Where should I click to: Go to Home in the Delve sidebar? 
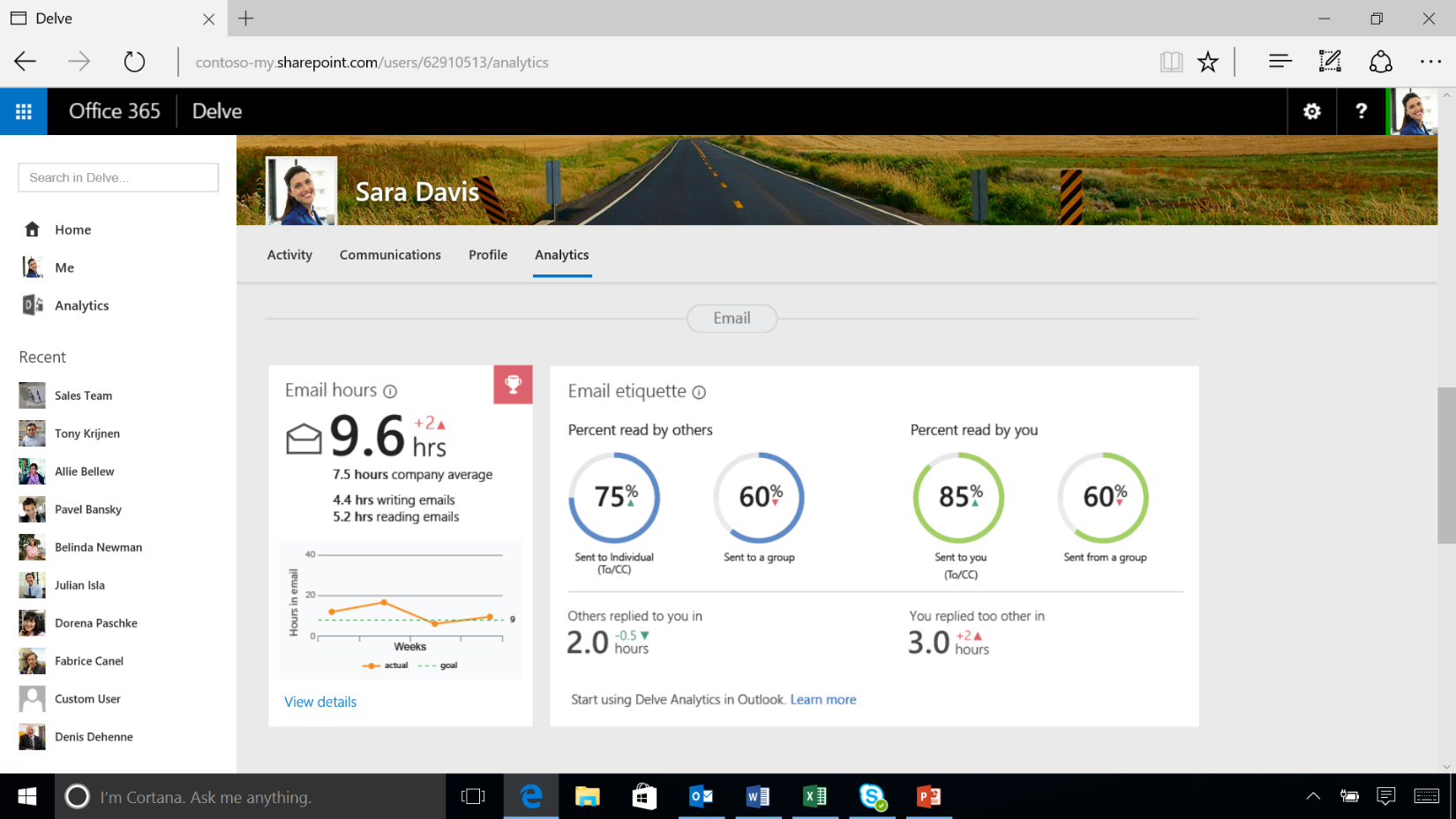click(73, 229)
